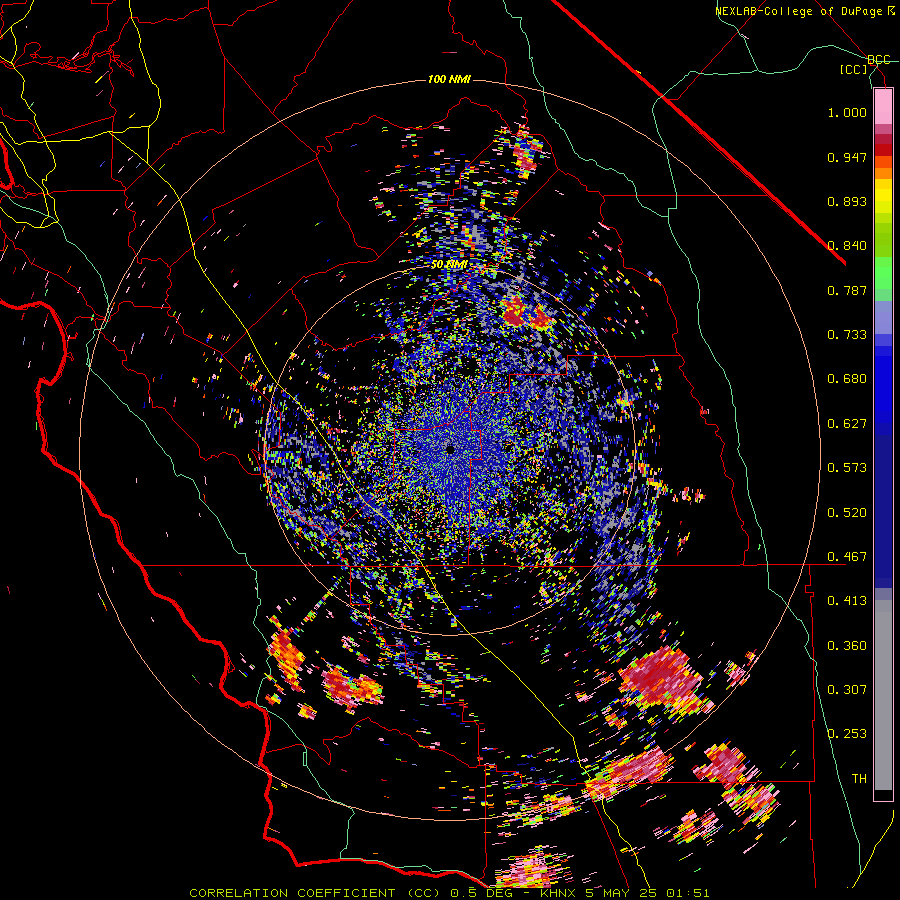Select the 1.000 scale value
This screenshot has width=900, height=900.
(x=847, y=112)
